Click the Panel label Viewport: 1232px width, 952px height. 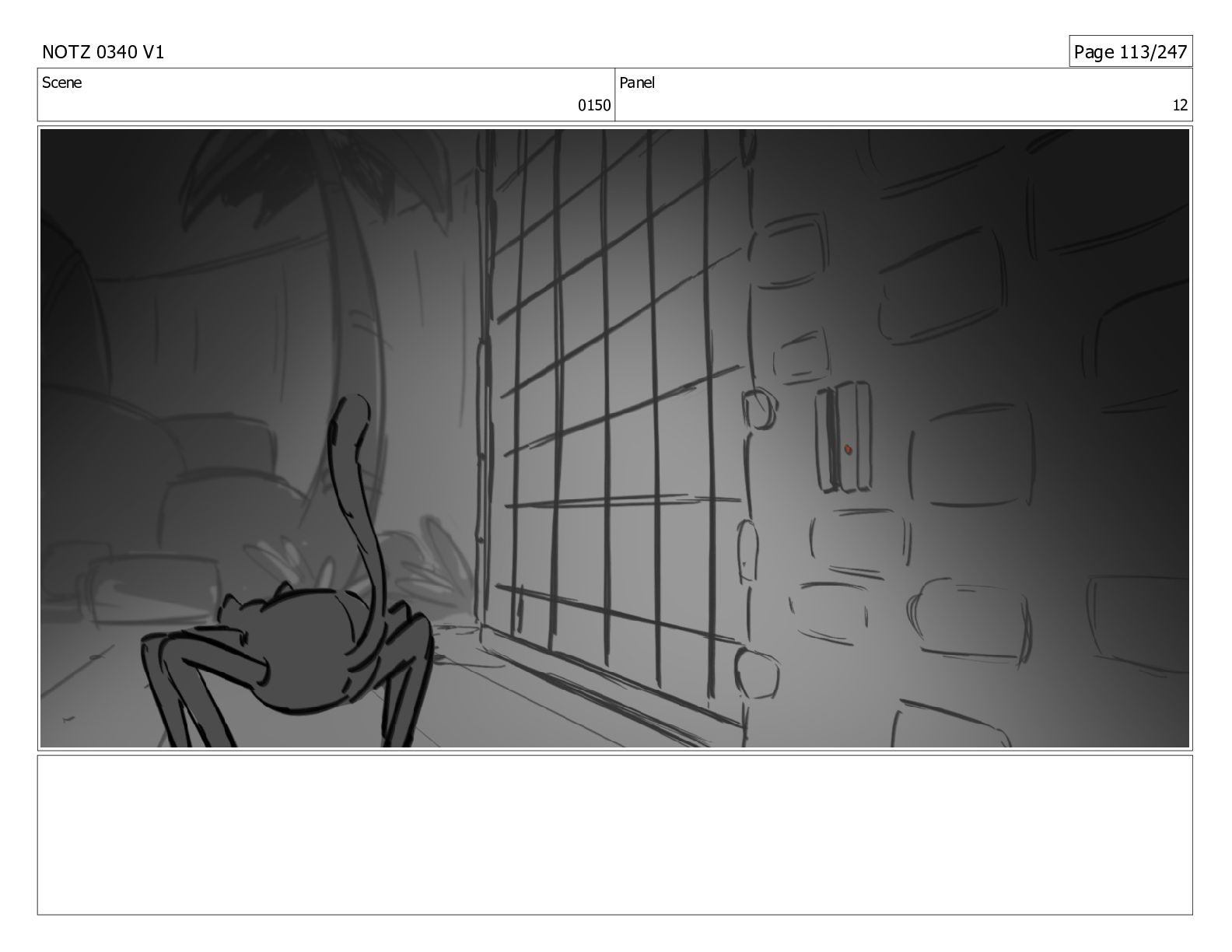coord(637,82)
